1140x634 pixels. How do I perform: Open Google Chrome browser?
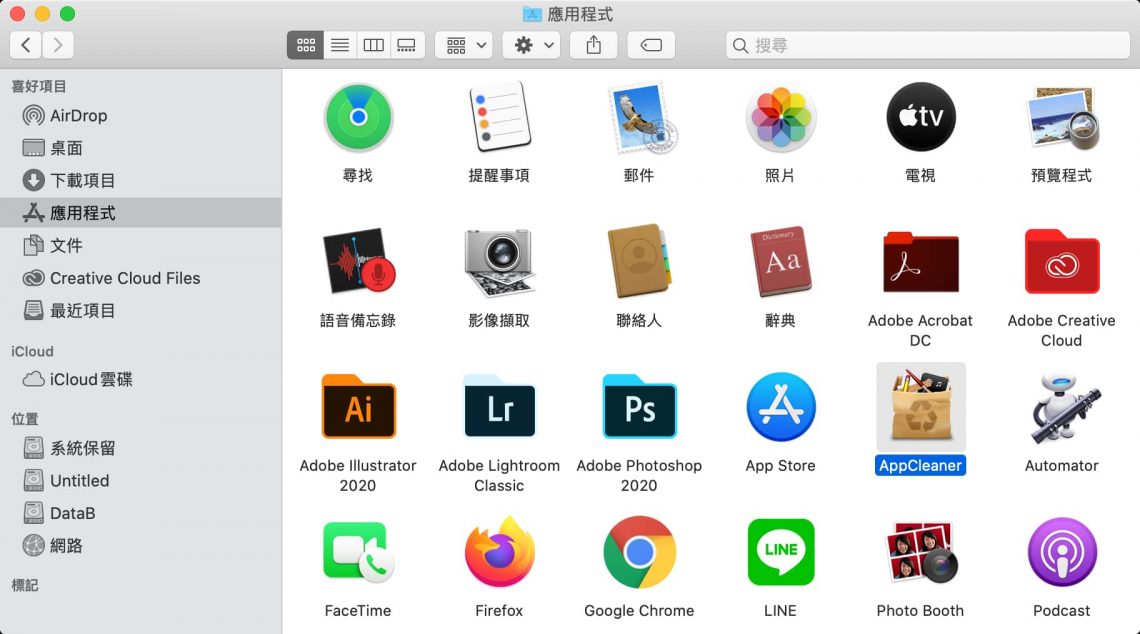(639, 551)
